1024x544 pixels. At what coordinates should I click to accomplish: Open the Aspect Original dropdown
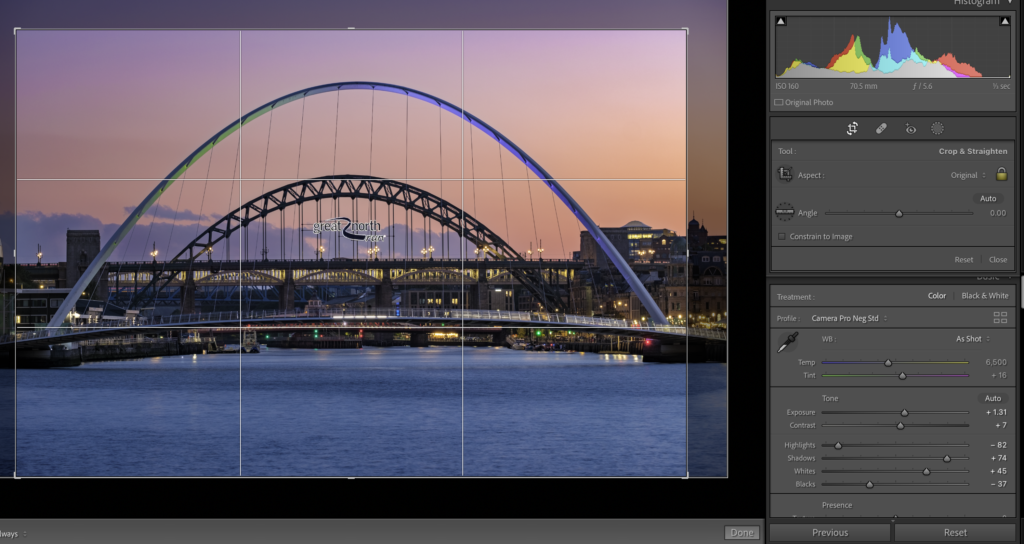click(x=968, y=175)
